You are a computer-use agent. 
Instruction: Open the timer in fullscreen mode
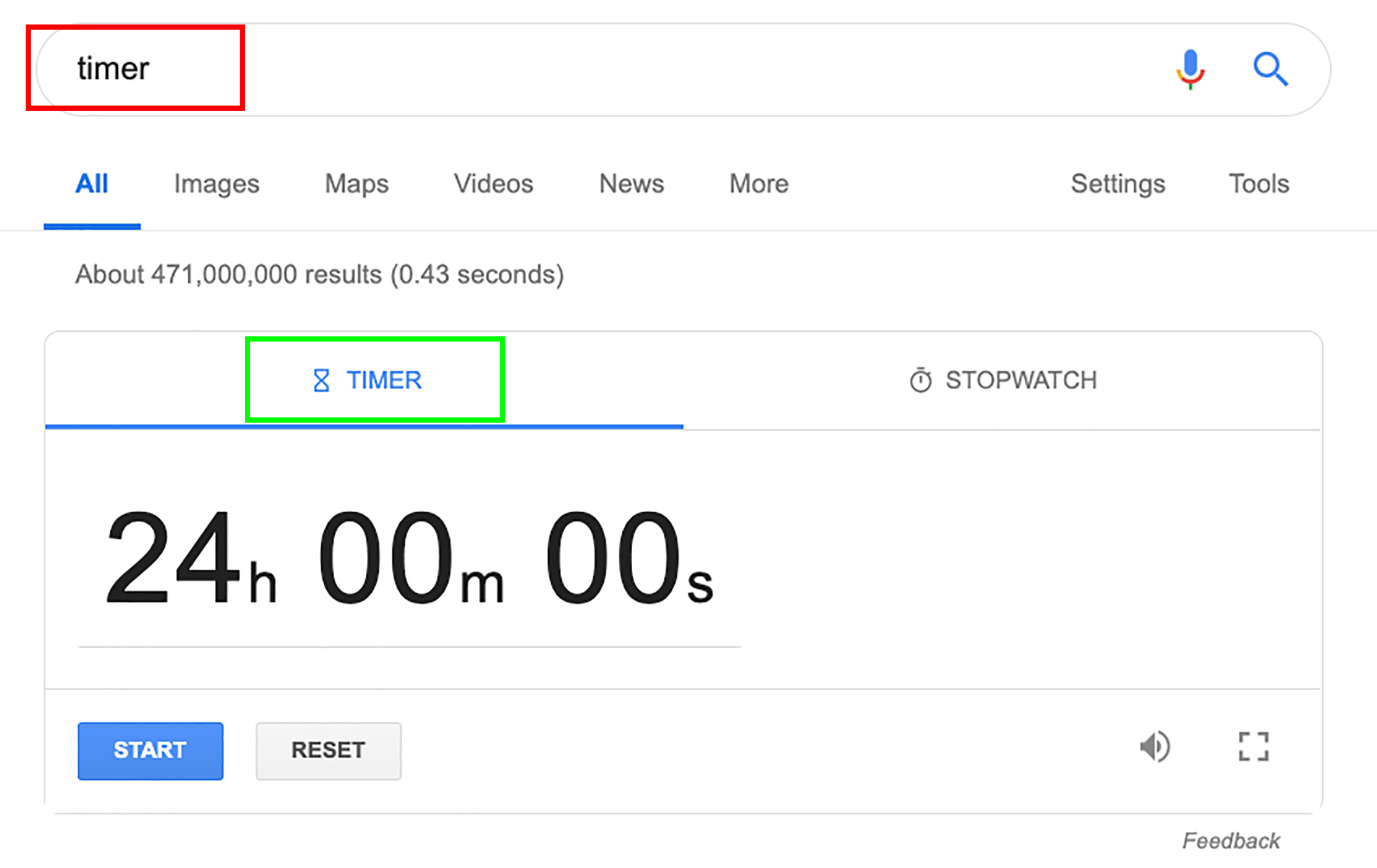tap(1253, 746)
